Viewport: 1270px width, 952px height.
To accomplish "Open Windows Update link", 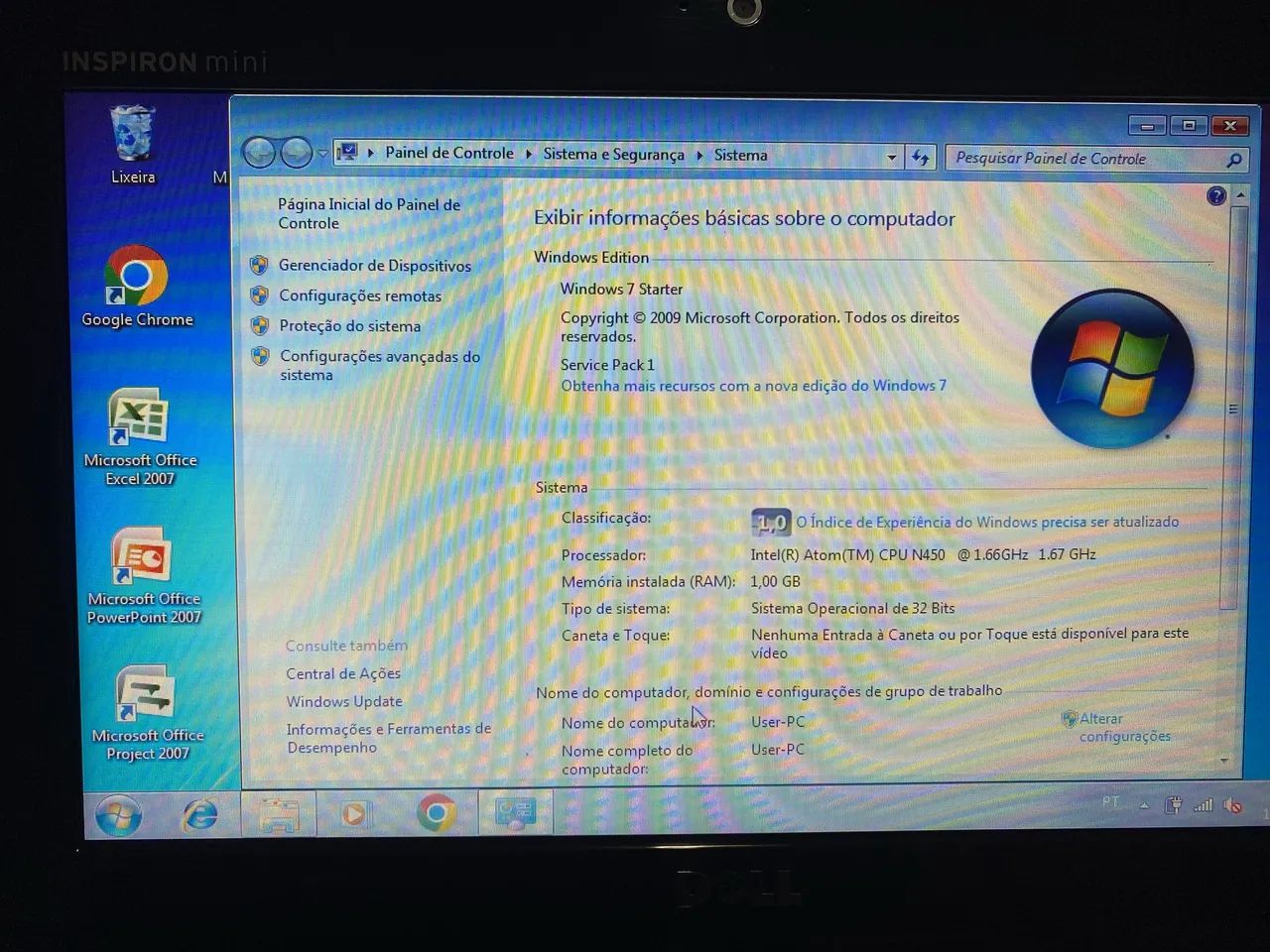I will (x=344, y=701).
